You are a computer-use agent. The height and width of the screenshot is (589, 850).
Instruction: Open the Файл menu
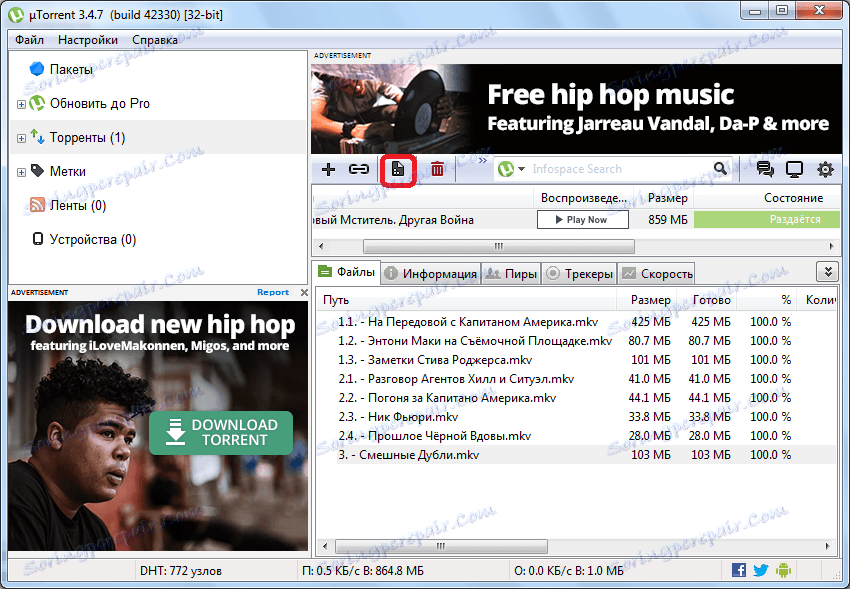pyautogui.click(x=29, y=40)
